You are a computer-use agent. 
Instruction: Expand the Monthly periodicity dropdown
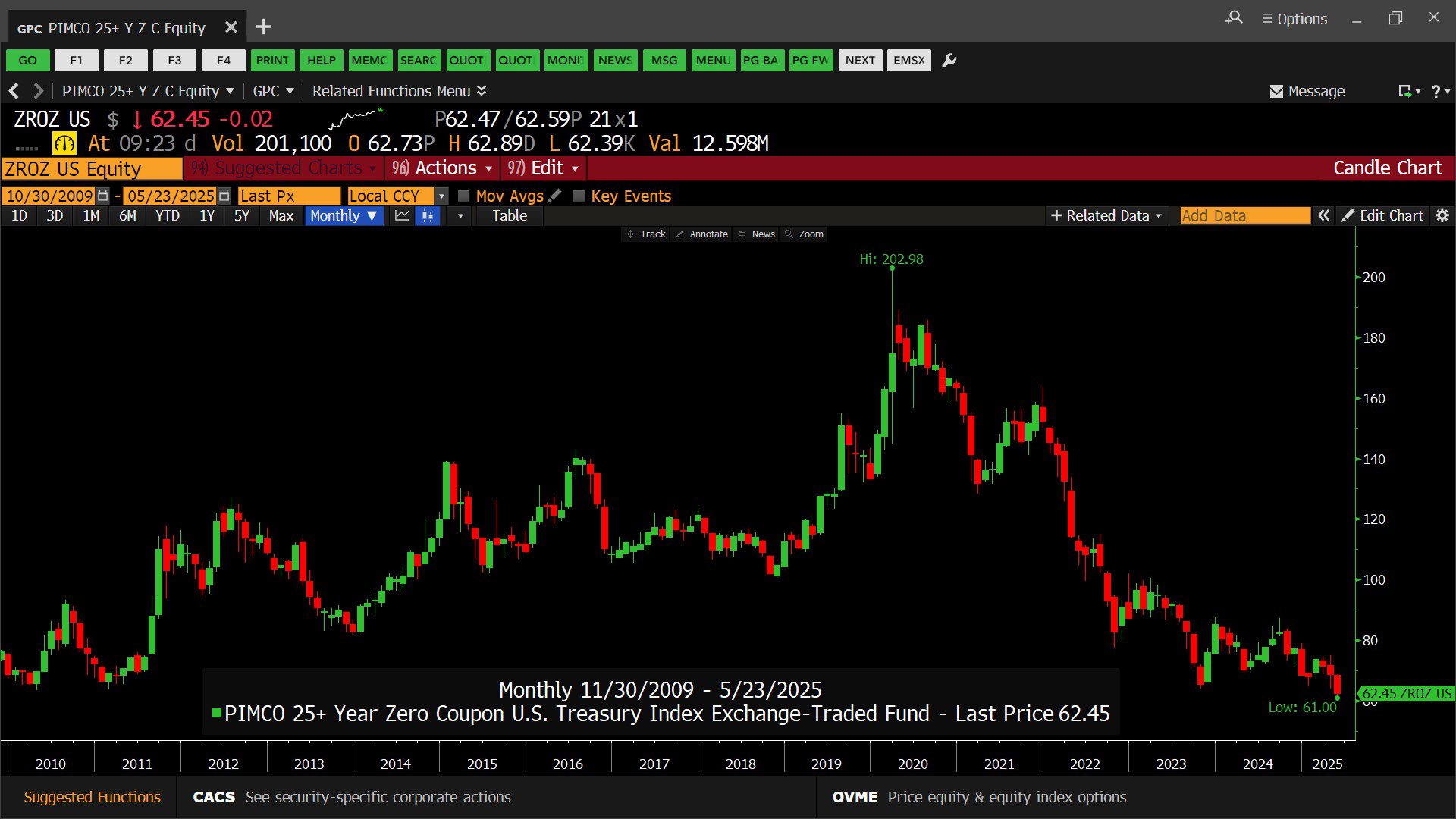click(x=344, y=216)
